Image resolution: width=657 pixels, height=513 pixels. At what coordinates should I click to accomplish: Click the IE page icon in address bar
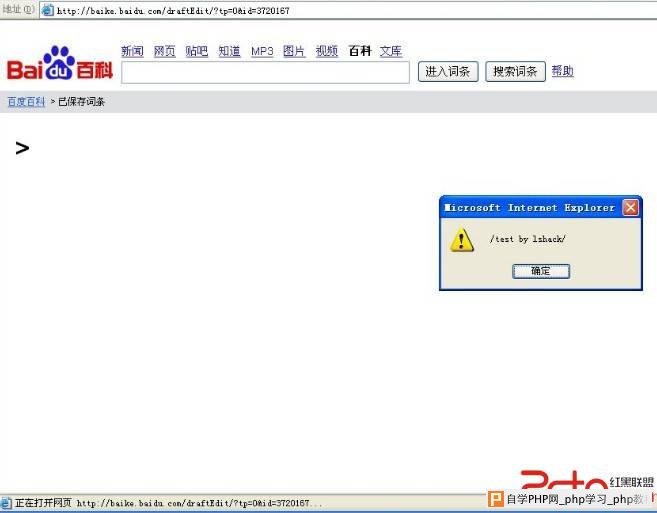(x=48, y=10)
